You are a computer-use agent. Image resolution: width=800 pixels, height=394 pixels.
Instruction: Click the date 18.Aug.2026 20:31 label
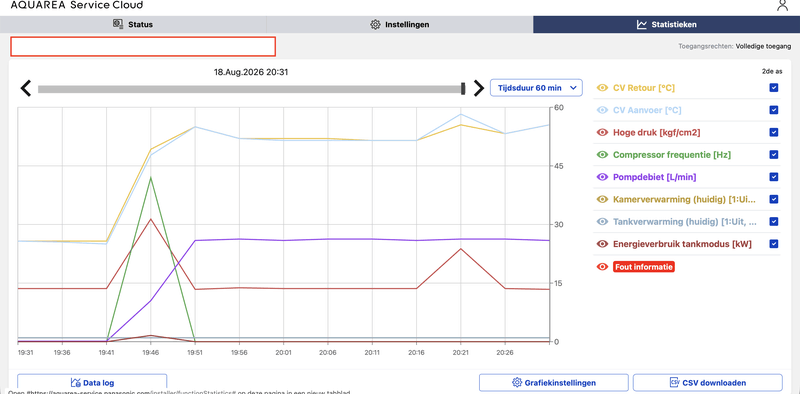click(x=251, y=72)
